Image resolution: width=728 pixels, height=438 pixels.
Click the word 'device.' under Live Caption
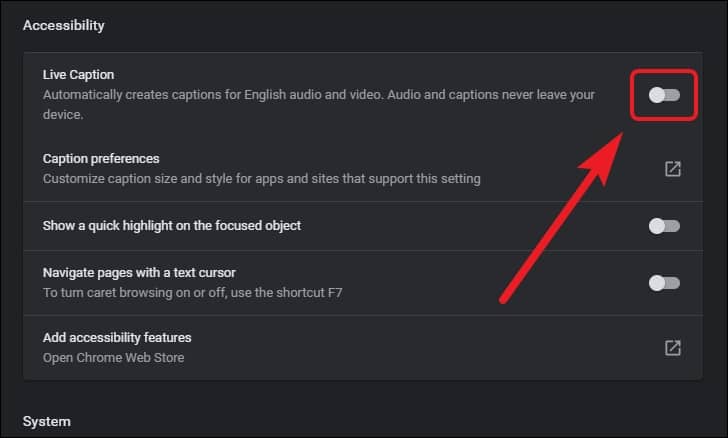click(63, 115)
